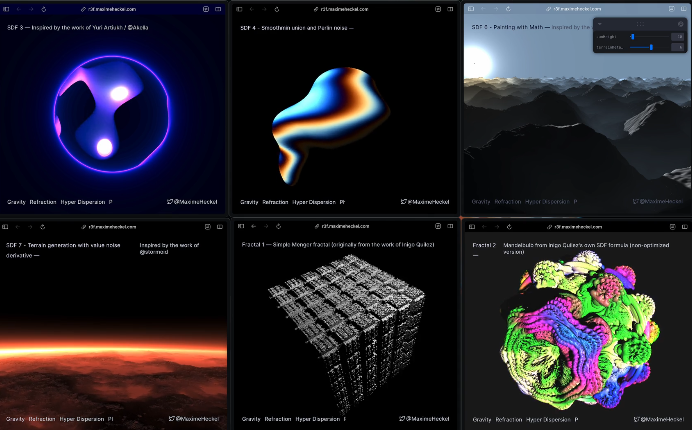
Task: Click back arrow in SDF 7 terrain window
Action: (24, 228)
